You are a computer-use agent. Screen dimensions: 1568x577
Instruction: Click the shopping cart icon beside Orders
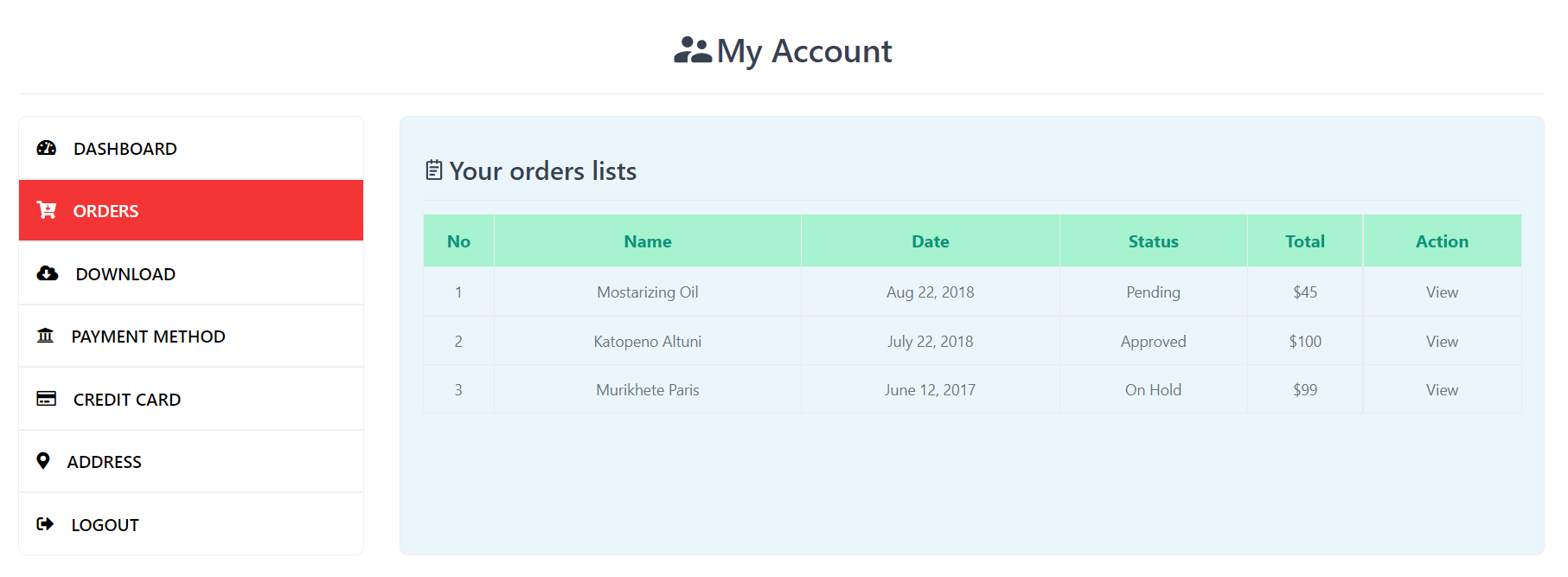[47, 210]
